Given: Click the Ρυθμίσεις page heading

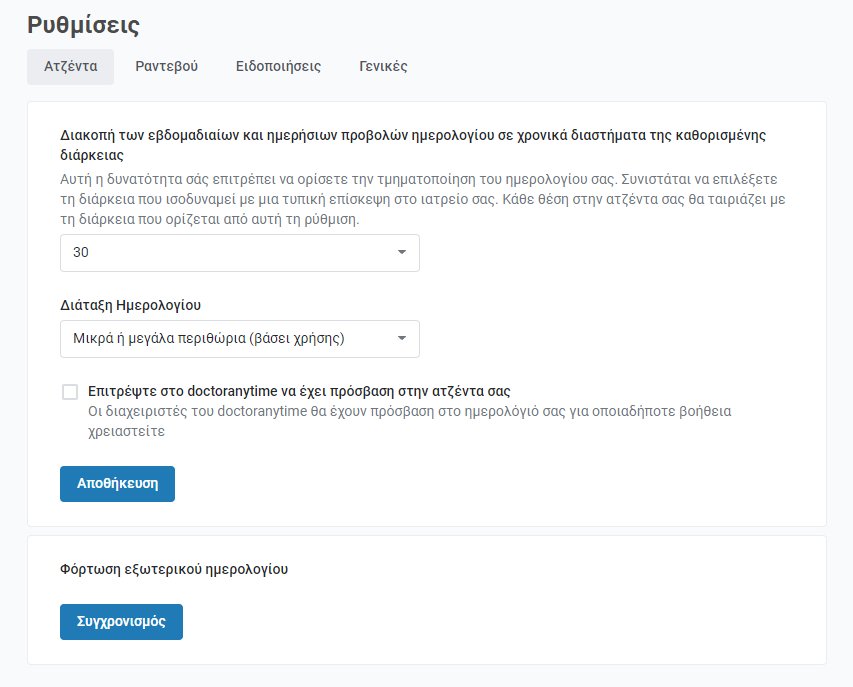Looking at the screenshot, I should click(x=83, y=25).
